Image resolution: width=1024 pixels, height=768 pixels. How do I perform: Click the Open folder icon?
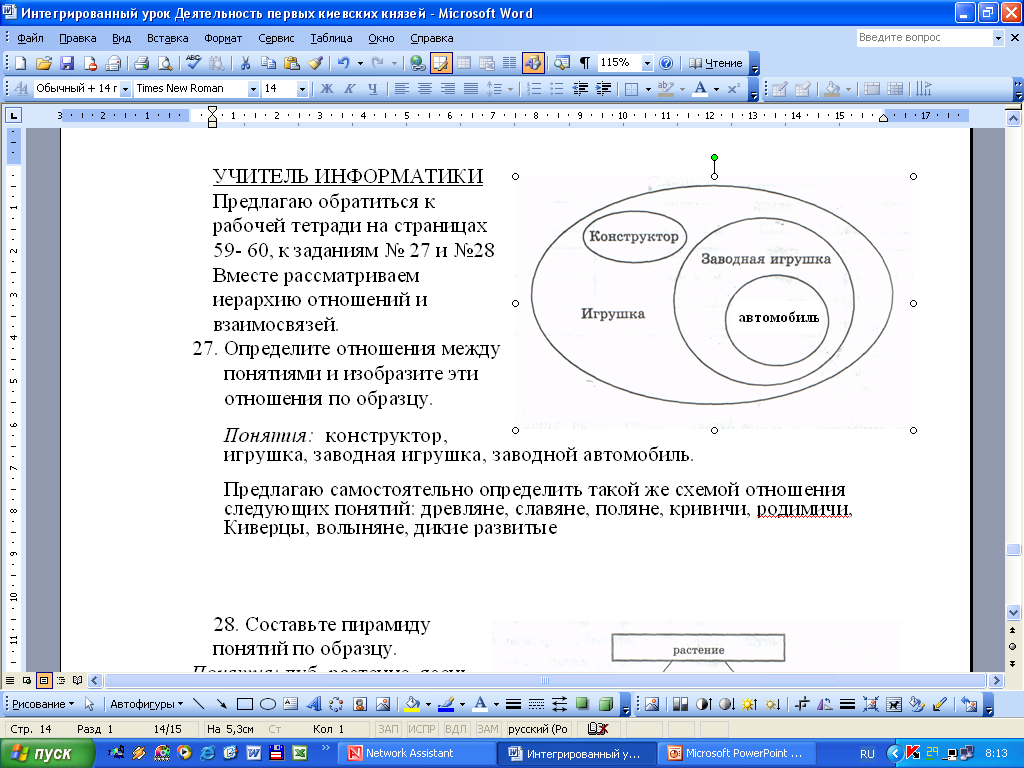tap(44, 63)
